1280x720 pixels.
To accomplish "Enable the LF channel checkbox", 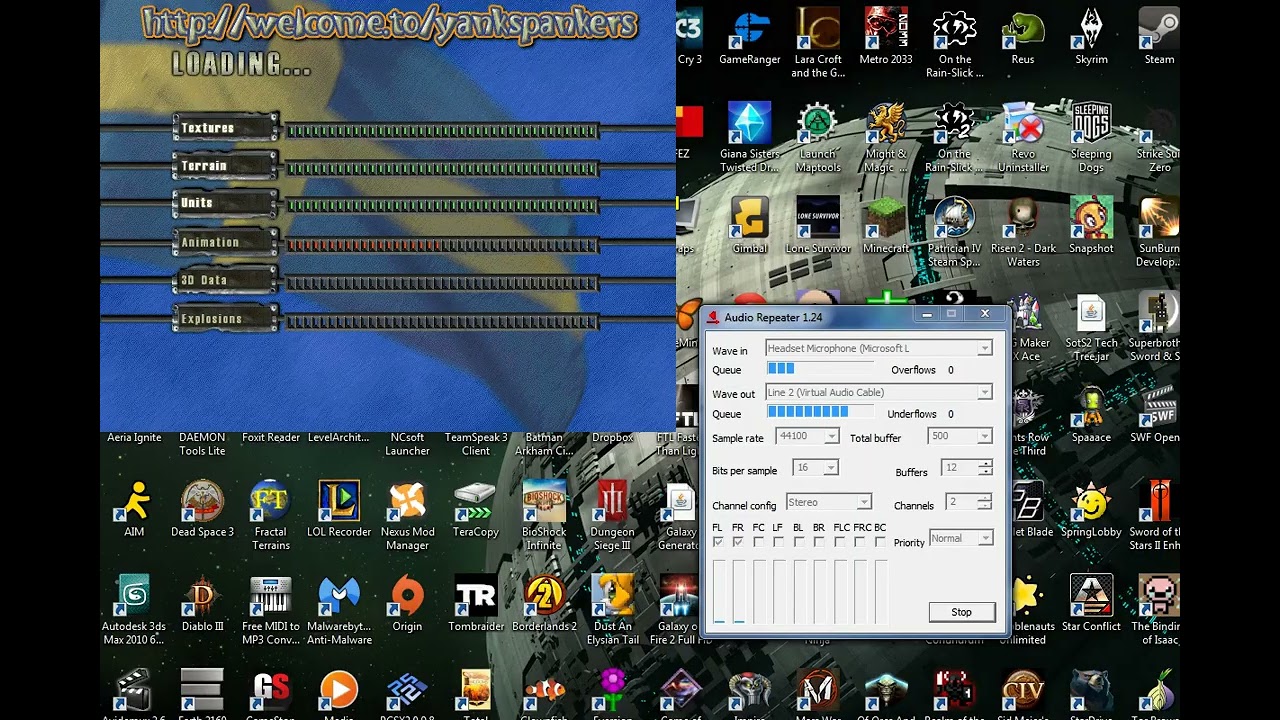I will tap(778, 541).
